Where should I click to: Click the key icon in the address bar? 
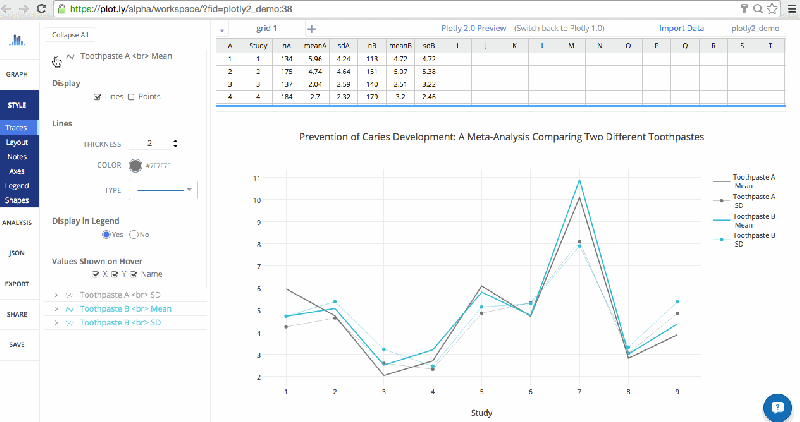[744, 8]
